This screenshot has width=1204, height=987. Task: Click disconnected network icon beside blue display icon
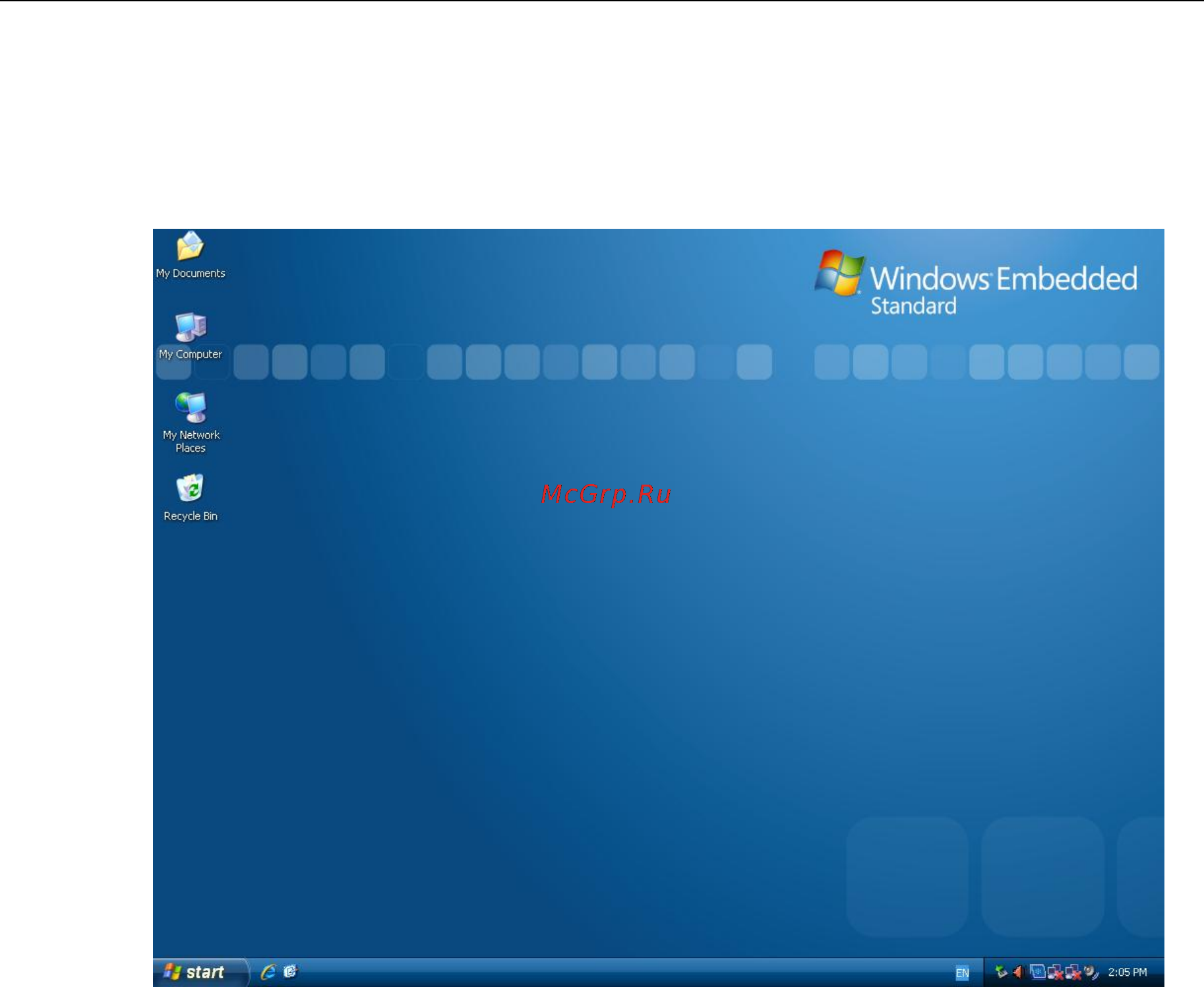[x=1055, y=972]
